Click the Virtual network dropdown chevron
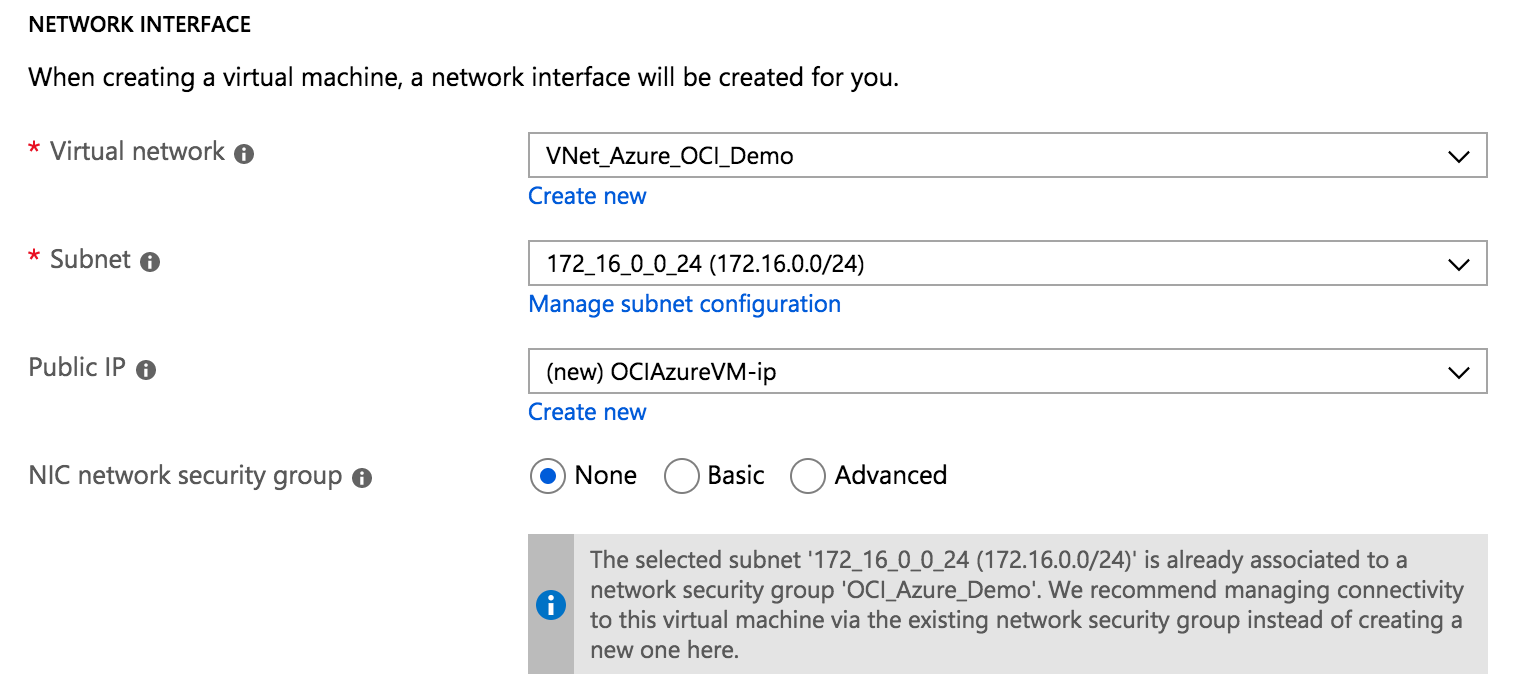Image resolution: width=1532 pixels, height=700 pixels. pos(1458,157)
